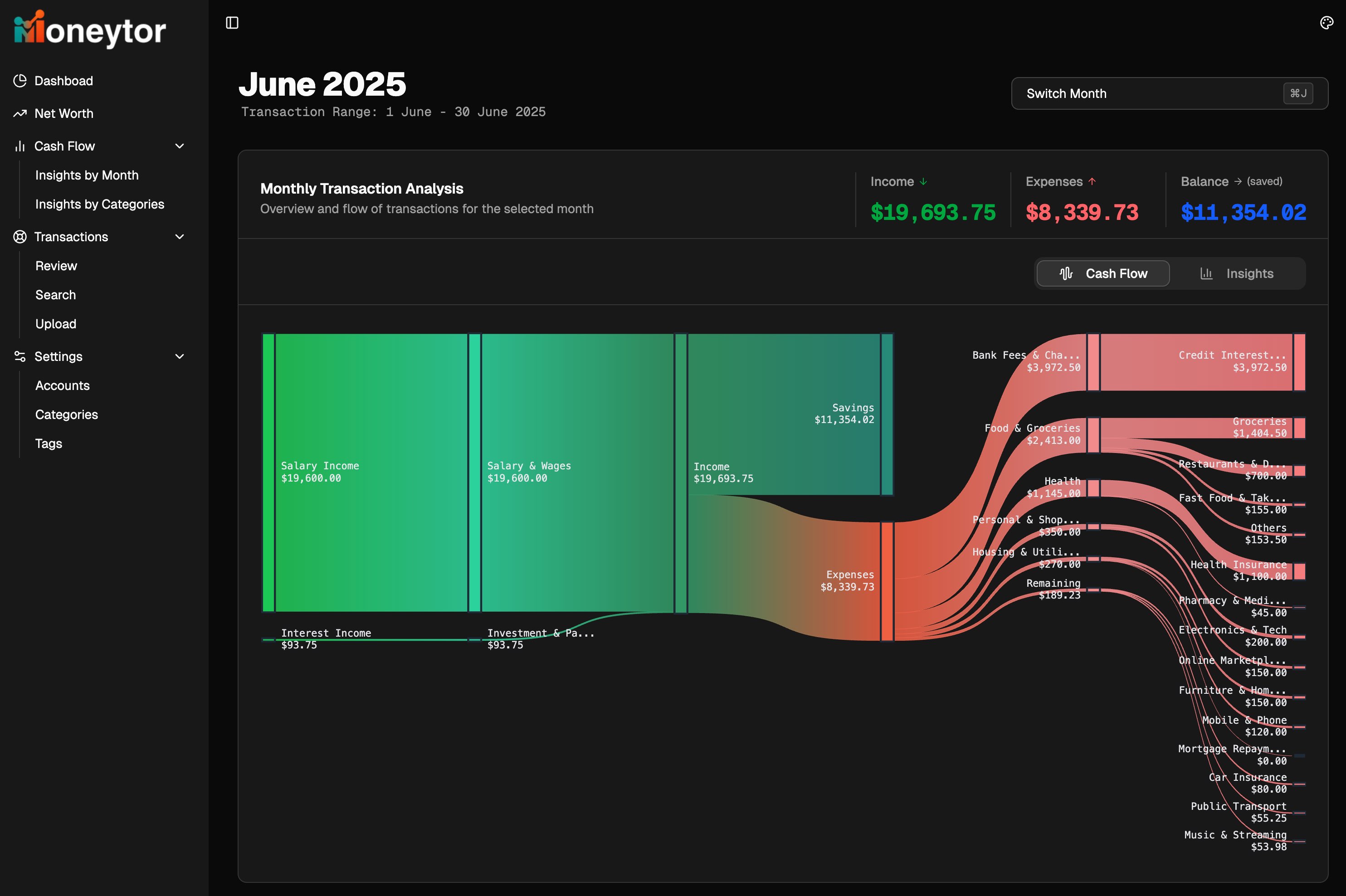Open Insights by Categories
This screenshot has height=896, width=1346.
coord(99,204)
